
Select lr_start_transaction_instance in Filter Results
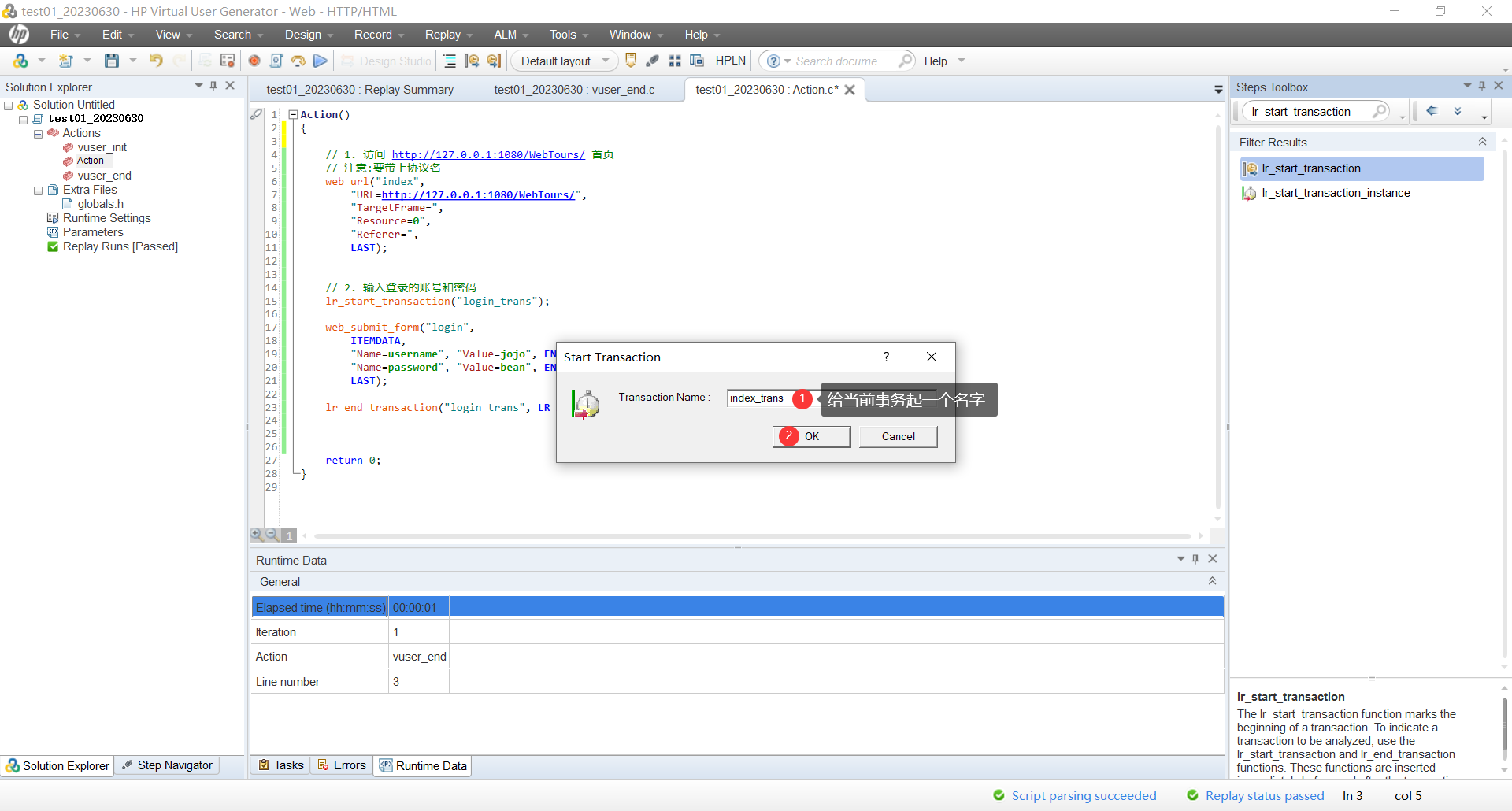pos(1336,193)
